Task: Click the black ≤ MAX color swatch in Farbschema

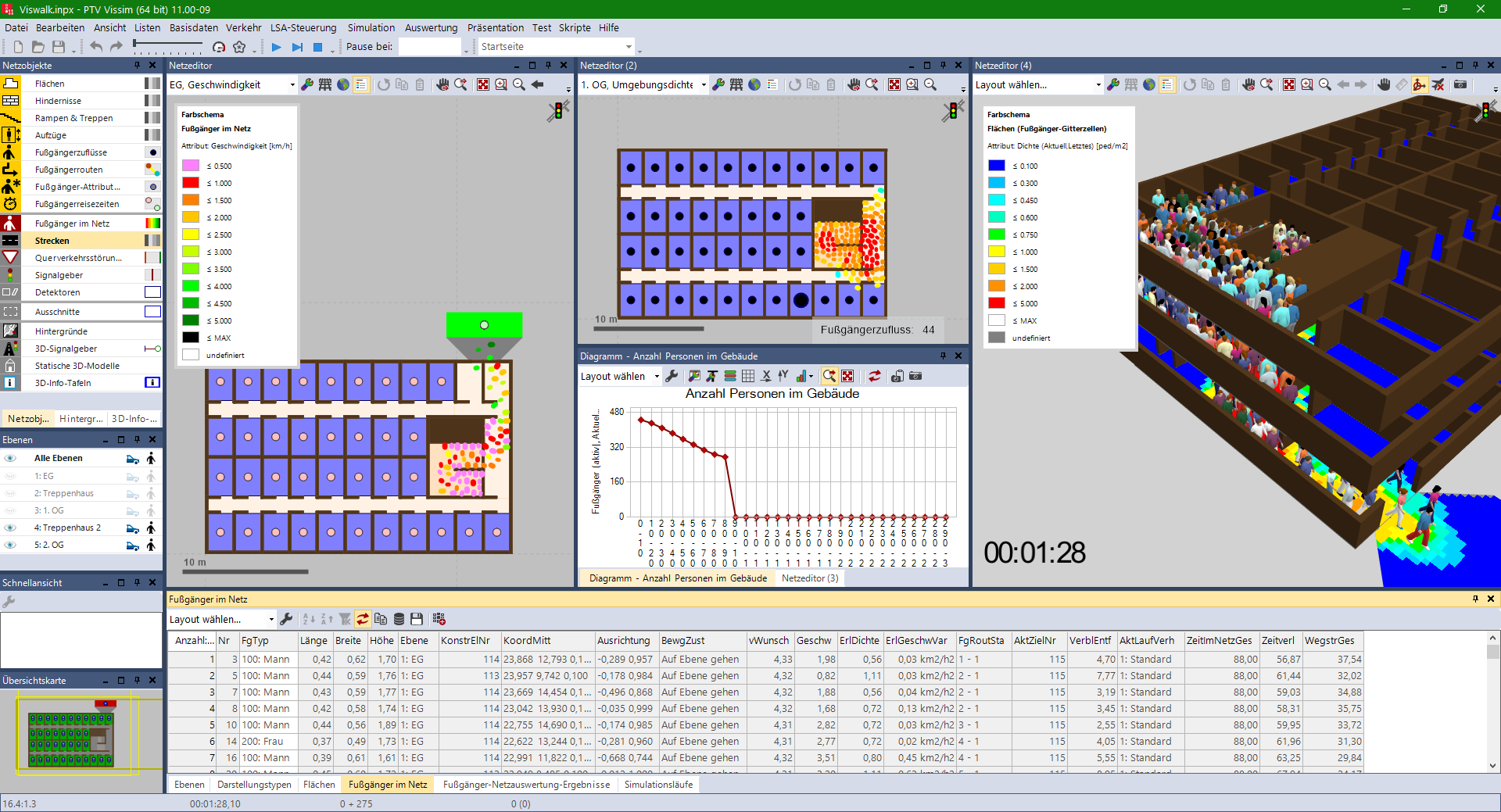Action: [190, 338]
